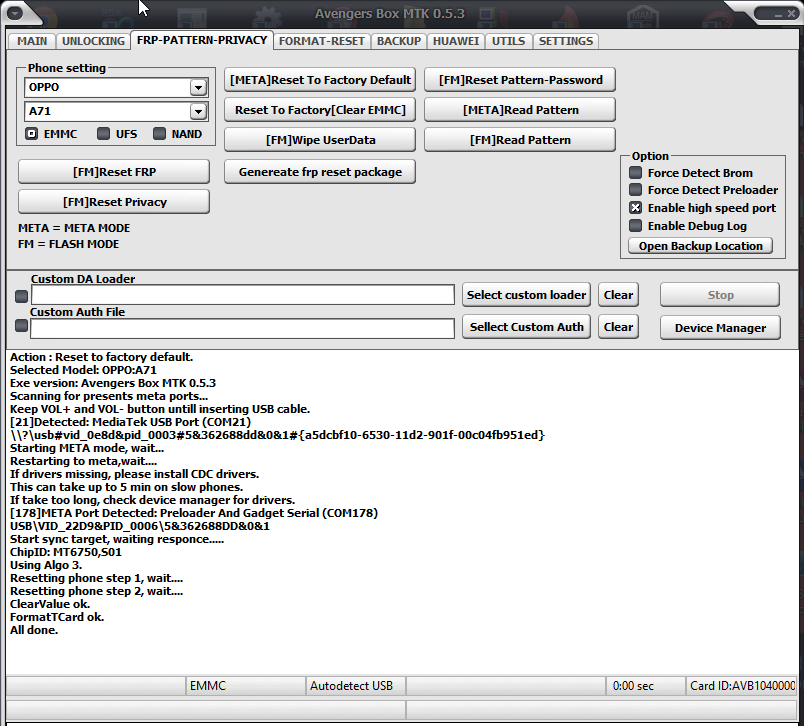This screenshot has height=726, width=804.
Task: Click the Stop button
Action: point(720,295)
